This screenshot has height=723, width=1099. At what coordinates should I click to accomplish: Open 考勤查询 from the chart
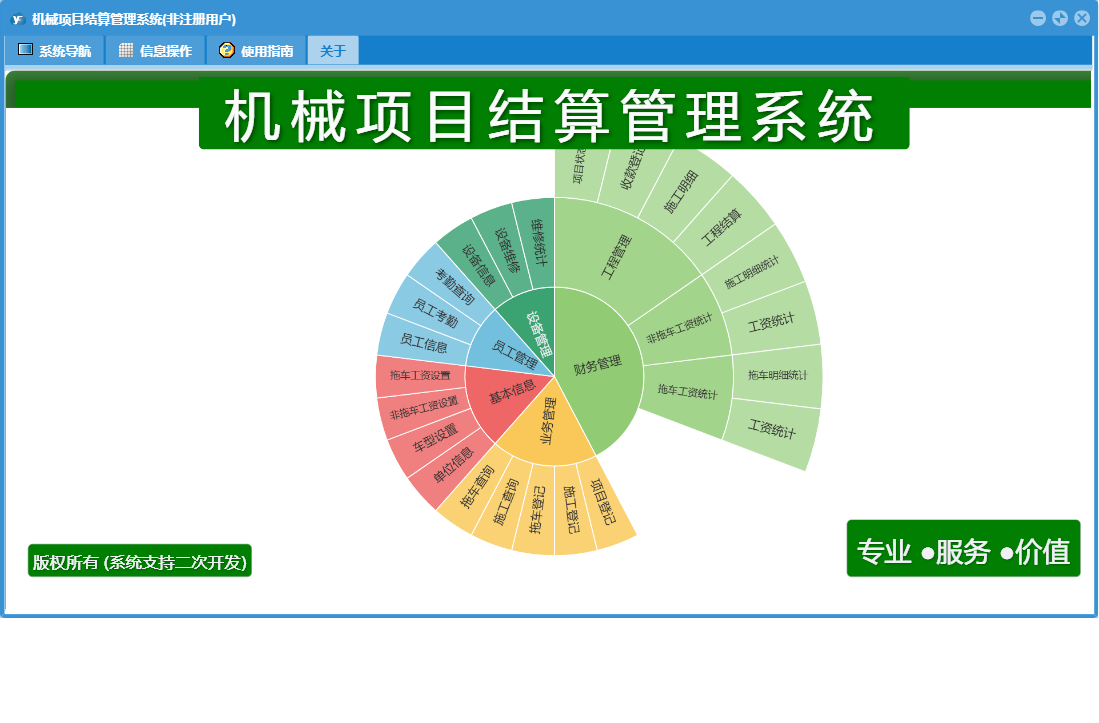point(454,287)
